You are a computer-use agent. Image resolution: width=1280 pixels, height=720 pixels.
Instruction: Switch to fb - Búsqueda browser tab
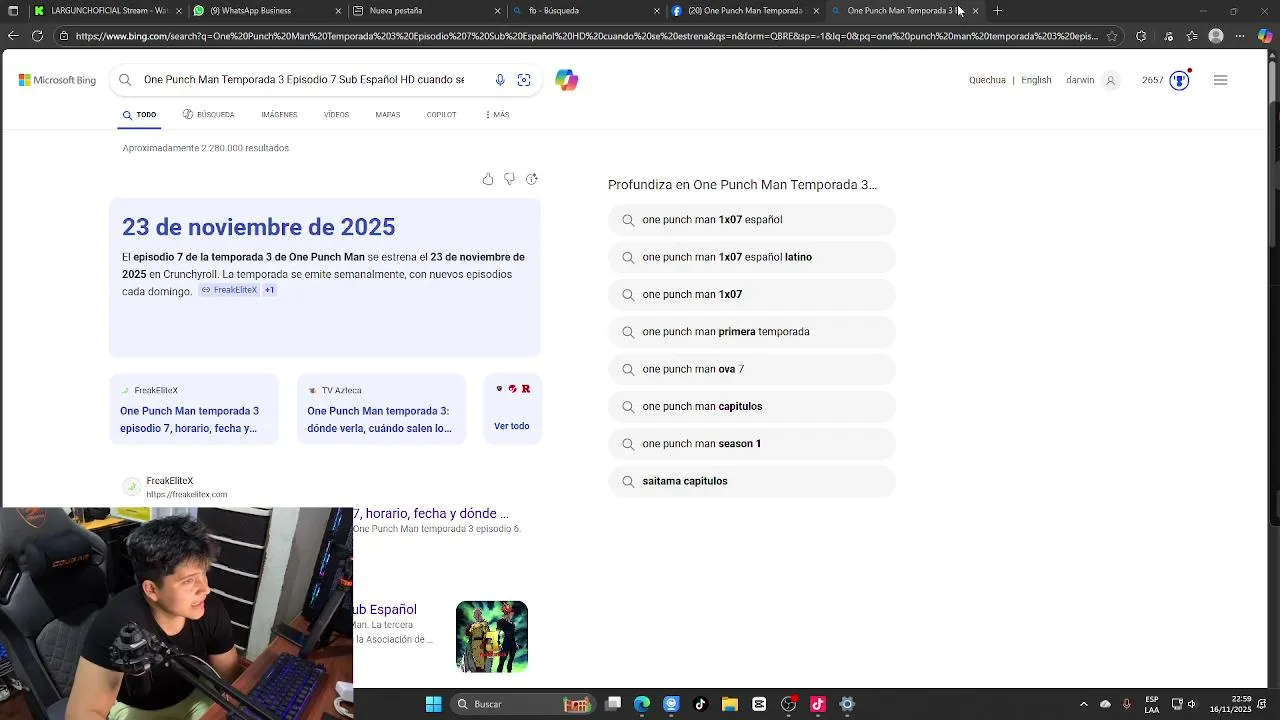585,11
